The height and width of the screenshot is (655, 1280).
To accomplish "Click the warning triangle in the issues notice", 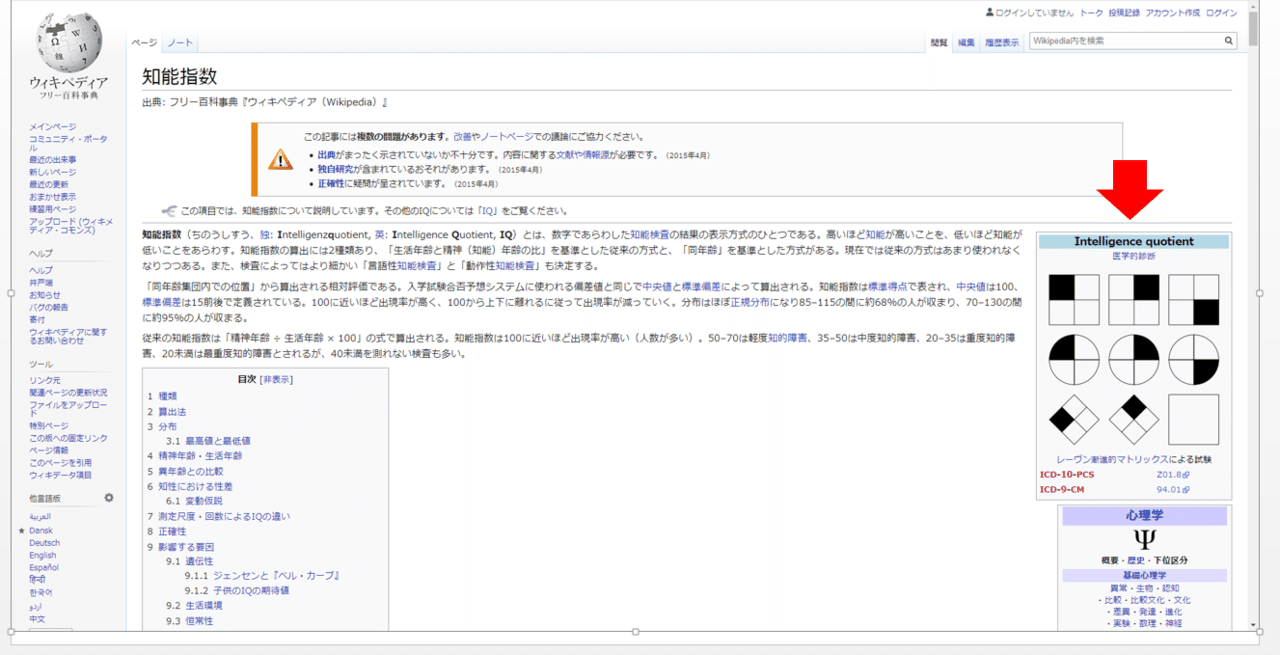I will (x=281, y=158).
